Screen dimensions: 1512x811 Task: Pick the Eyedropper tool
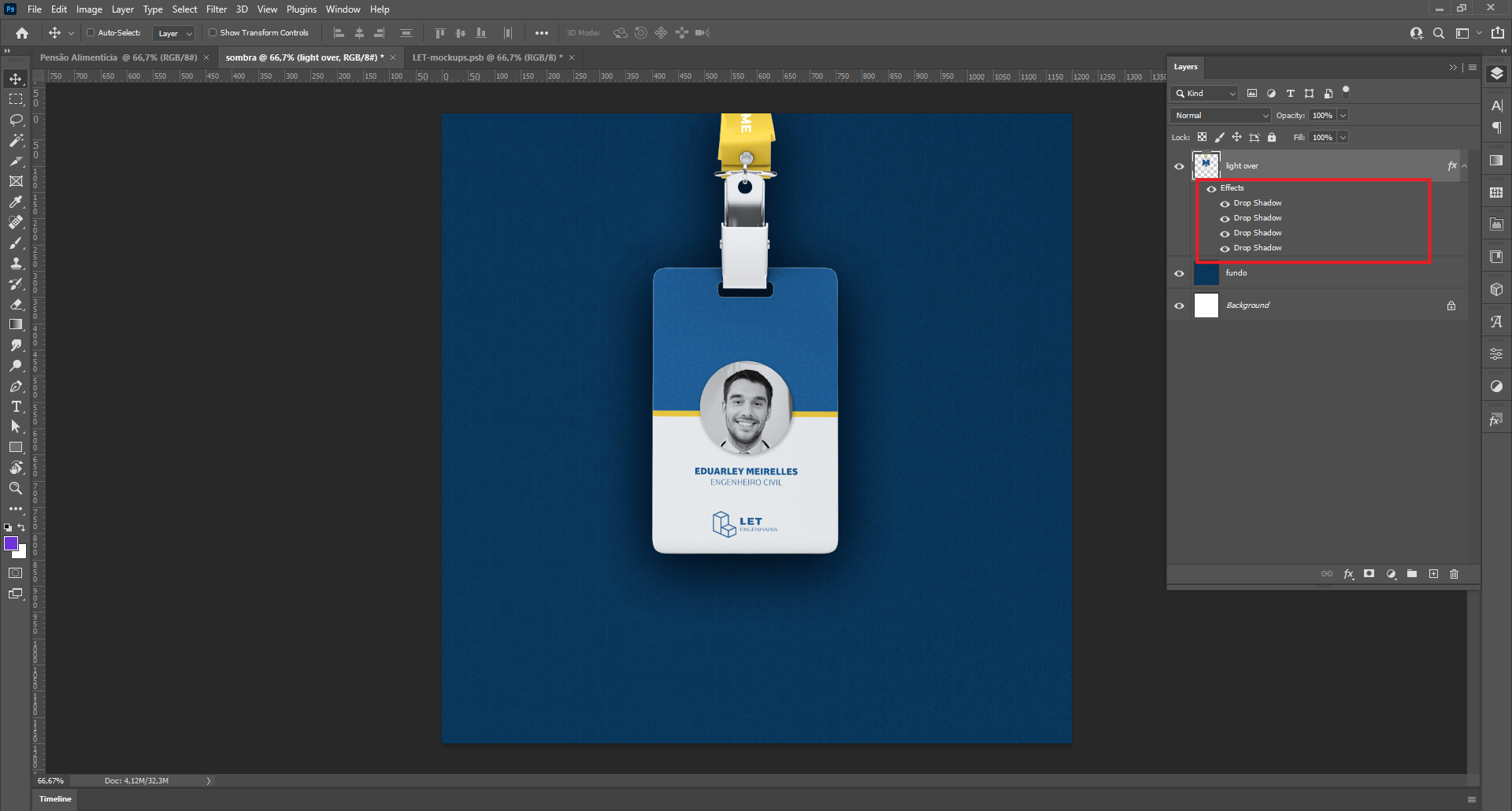[x=16, y=202]
